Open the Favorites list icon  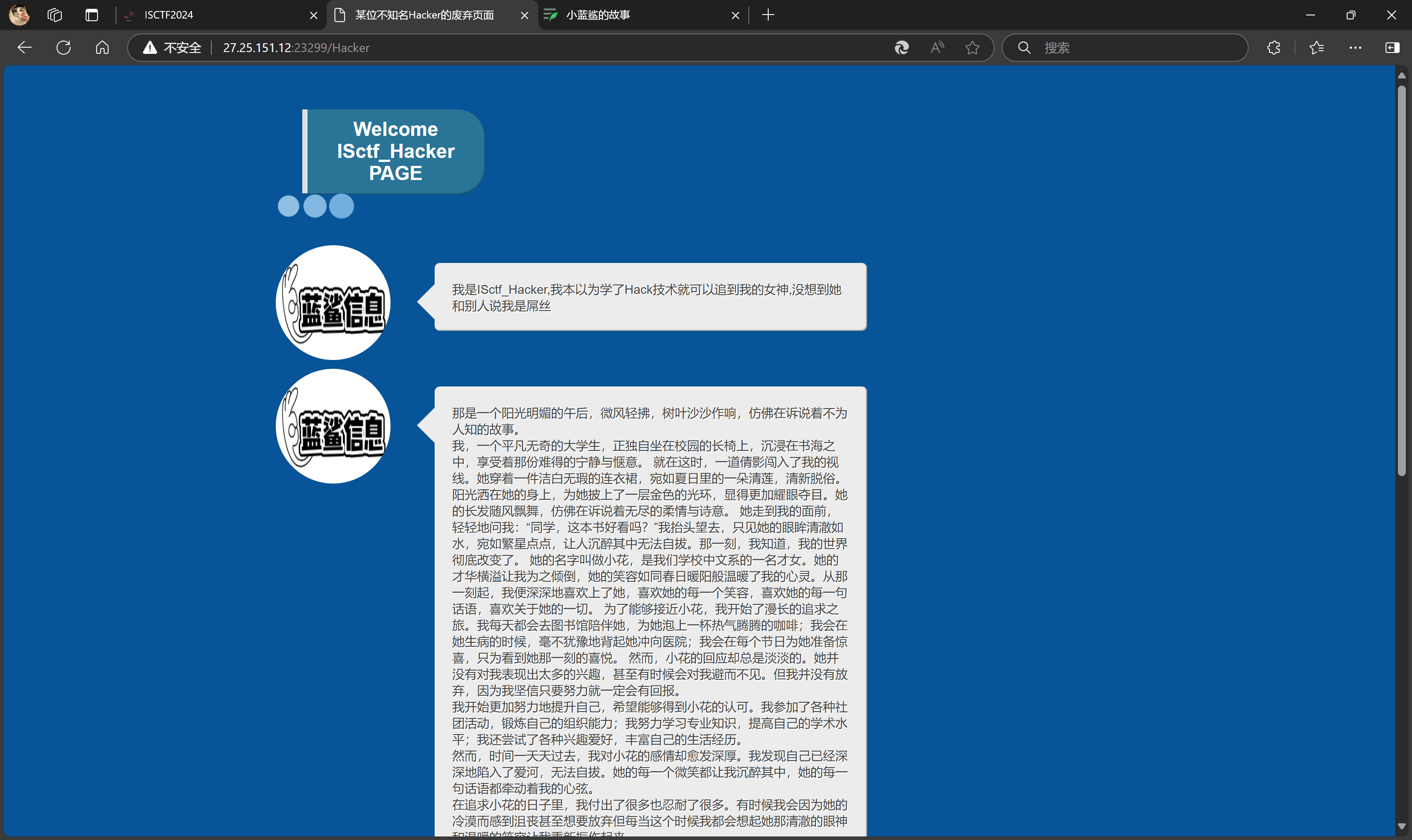tap(1316, 48)
